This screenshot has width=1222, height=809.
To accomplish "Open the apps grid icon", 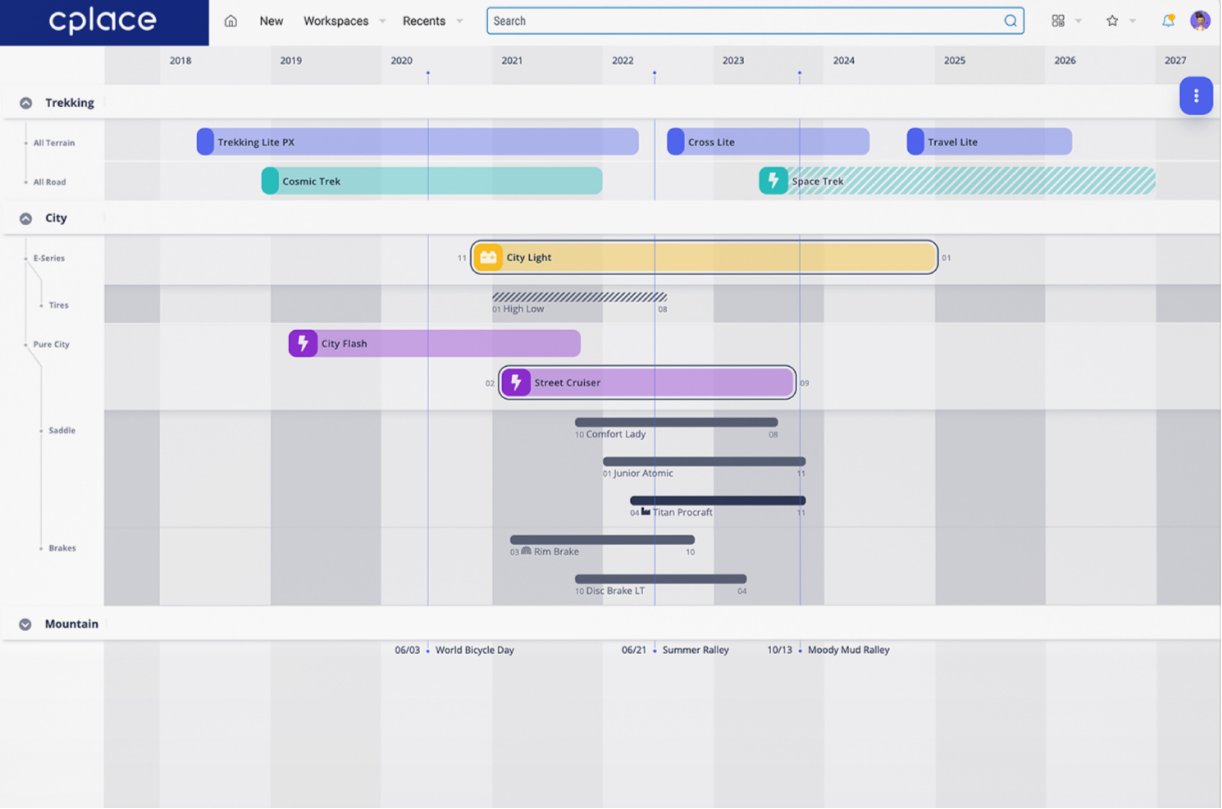I will click(1058, 21).
